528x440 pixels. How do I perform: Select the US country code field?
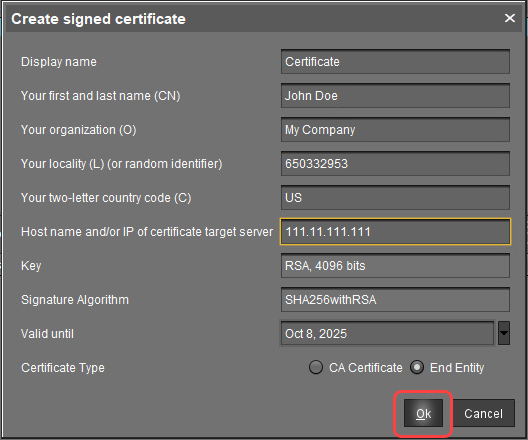[395, 198]
